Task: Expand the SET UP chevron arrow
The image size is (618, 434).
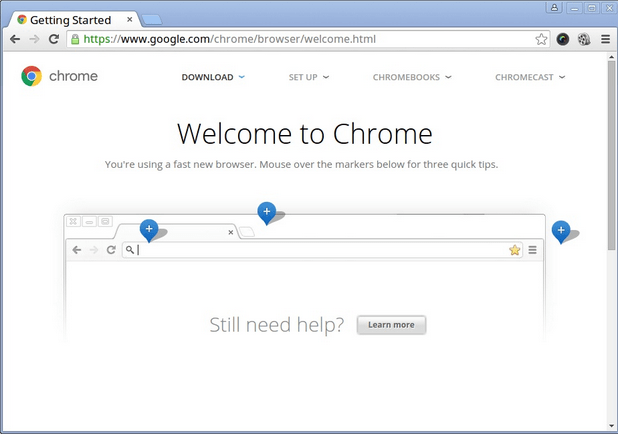Action: point(326,77)
